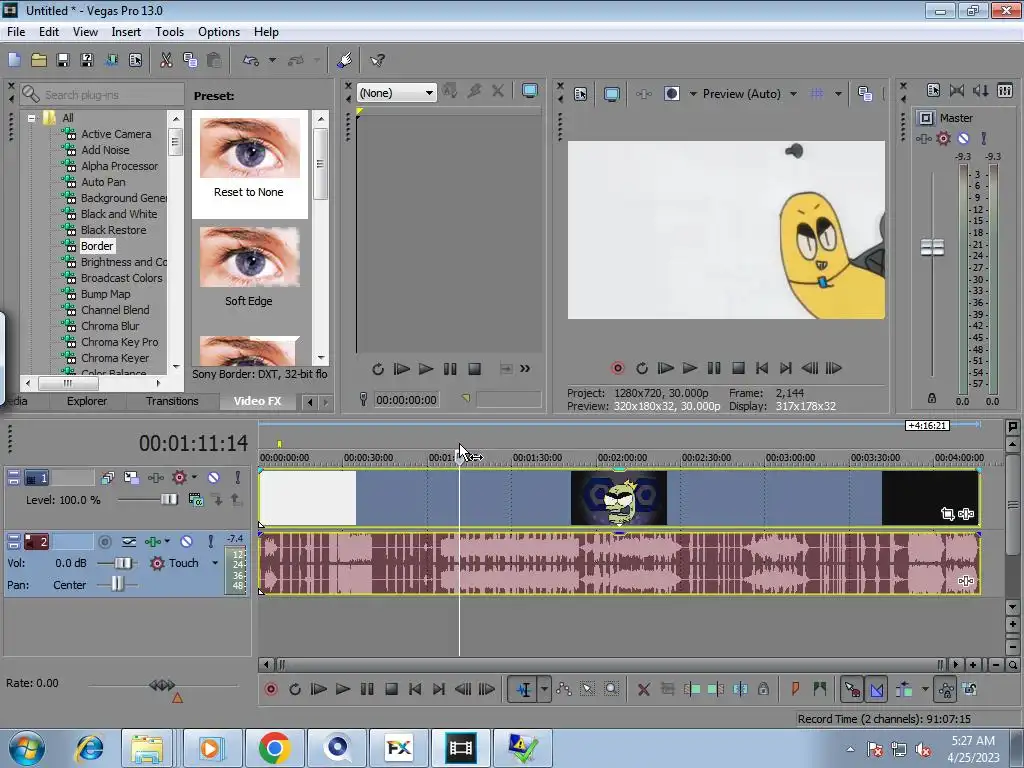The image size is (1024, 768).
Task: Open the File menu
Action: point(16,32)
